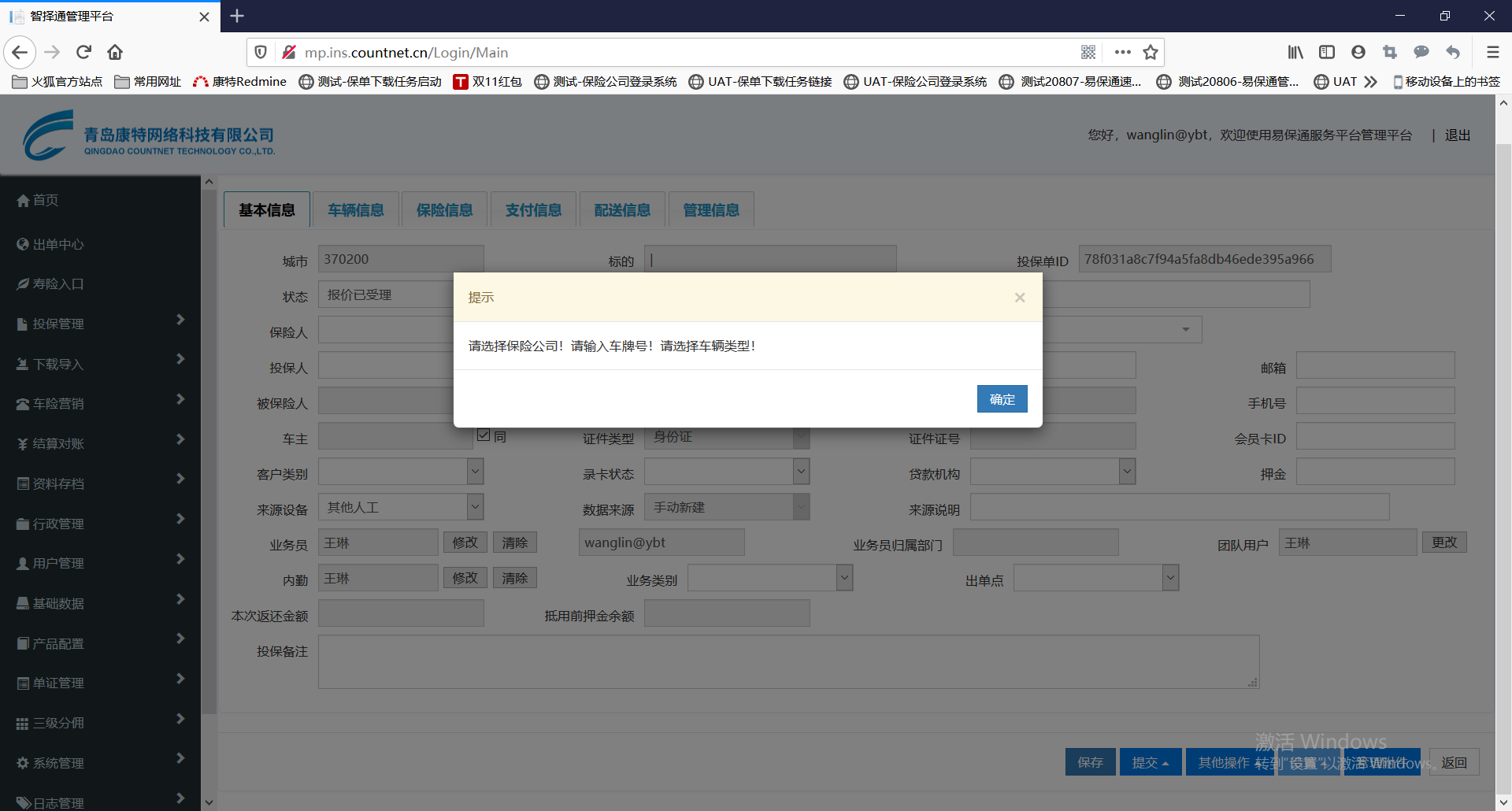
Task: Click 确定 in the 提示 dialog
Action: 1002,399
